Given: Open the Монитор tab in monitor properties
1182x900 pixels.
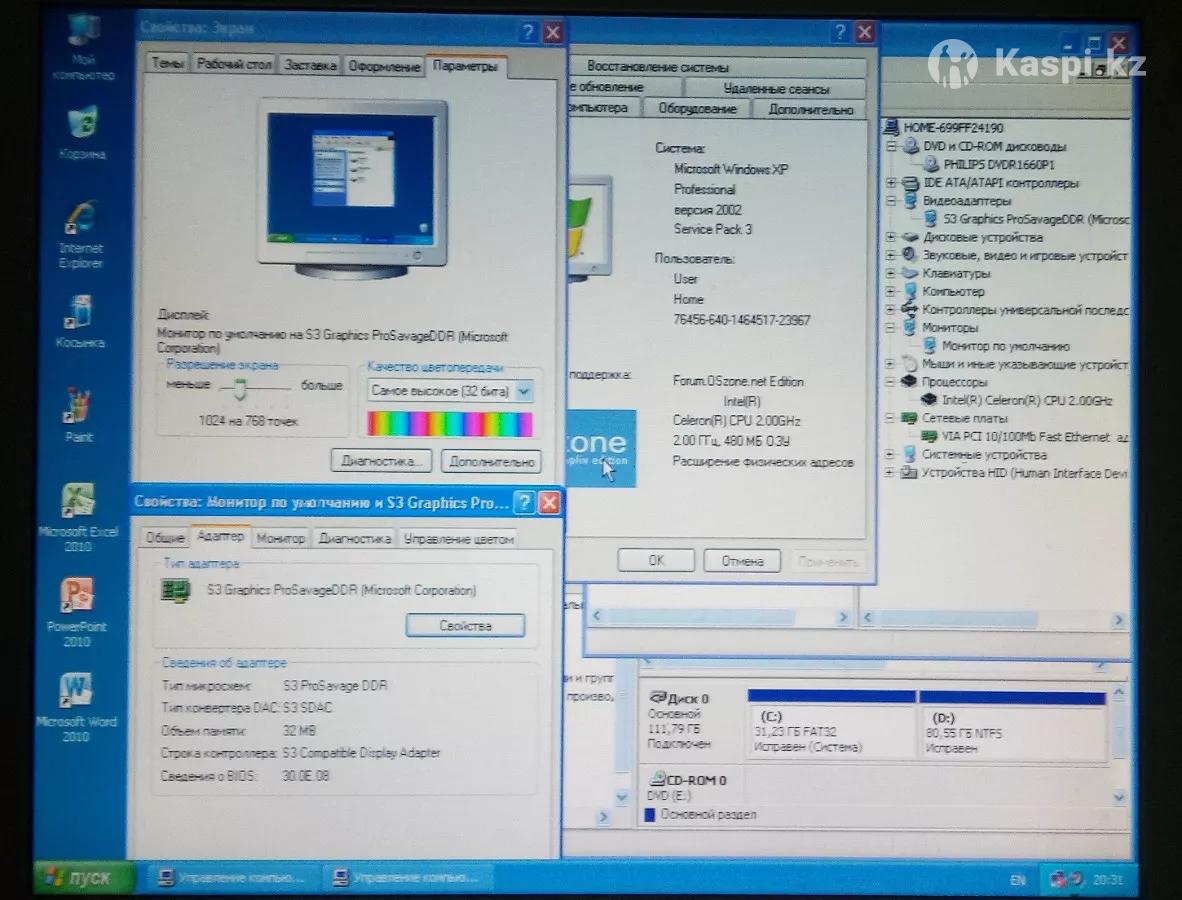Looking at the screenshot, I should tap(280, 538).
